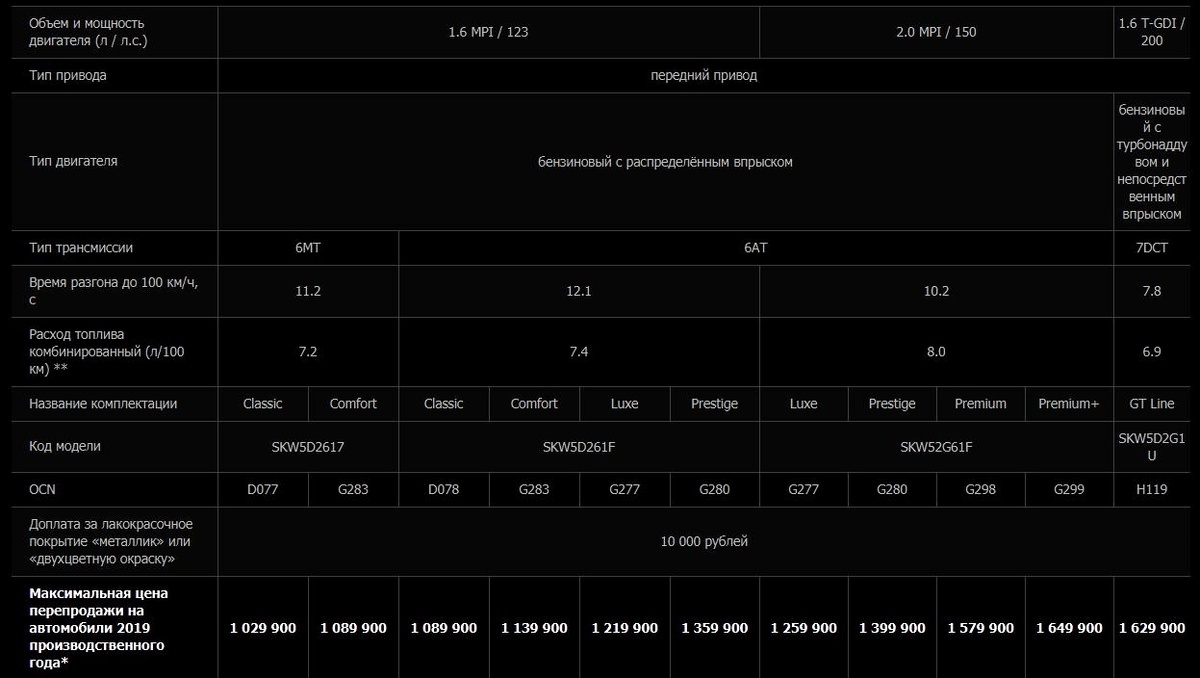
Task: Click the '10 000 рублей' paint surcharge value
Action: (703, 542)
